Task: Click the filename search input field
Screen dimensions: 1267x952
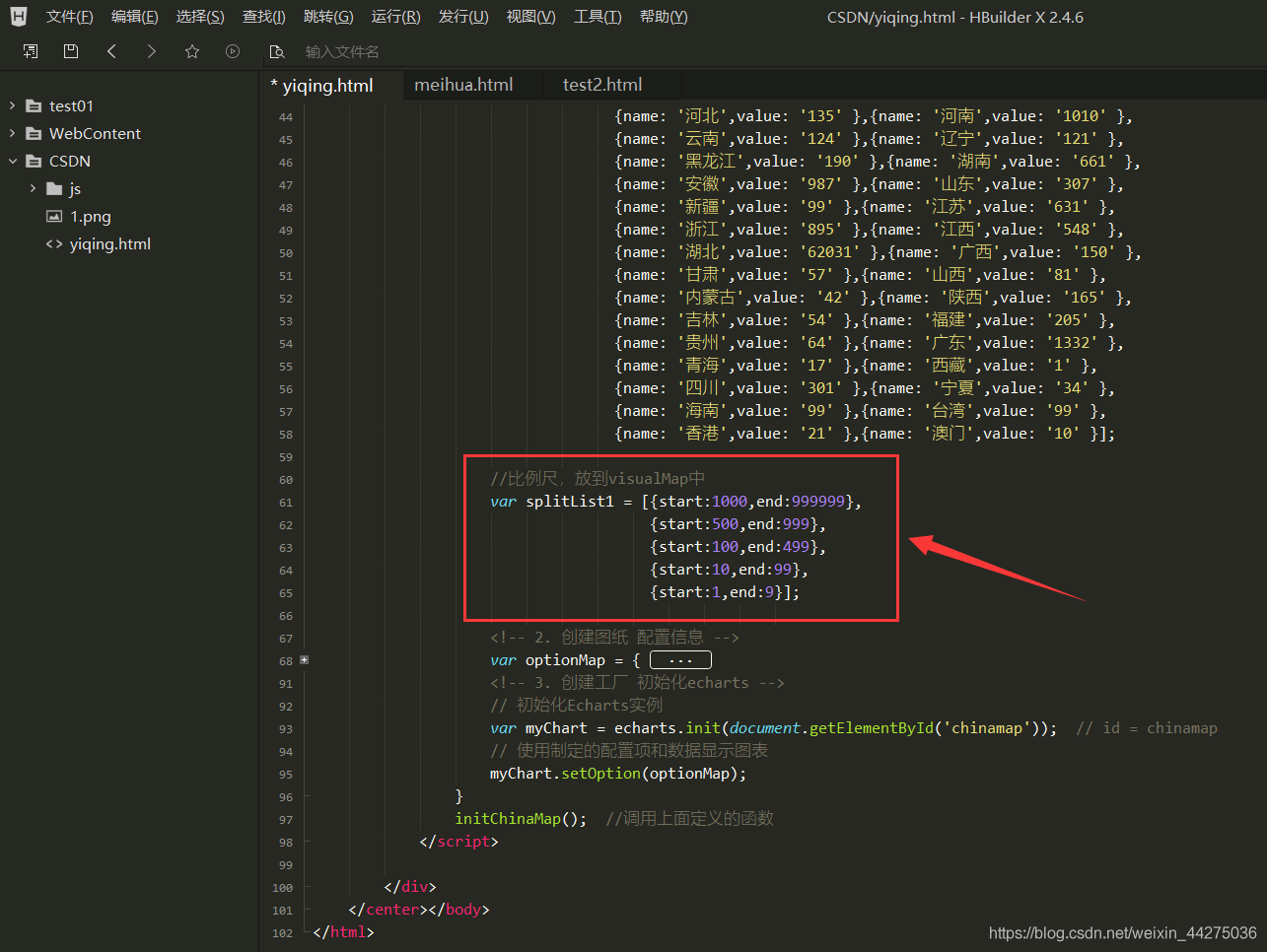Action: (342, 51)
